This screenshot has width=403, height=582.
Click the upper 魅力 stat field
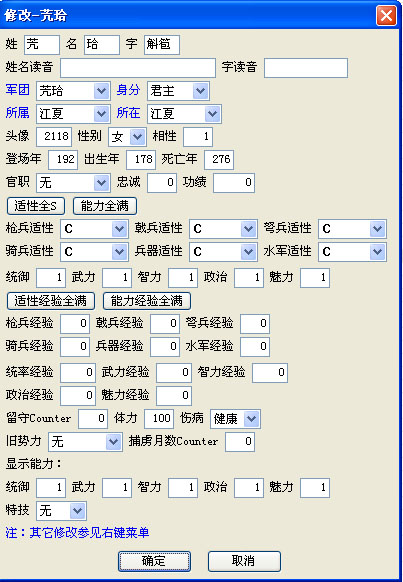[x=315, y=278]
